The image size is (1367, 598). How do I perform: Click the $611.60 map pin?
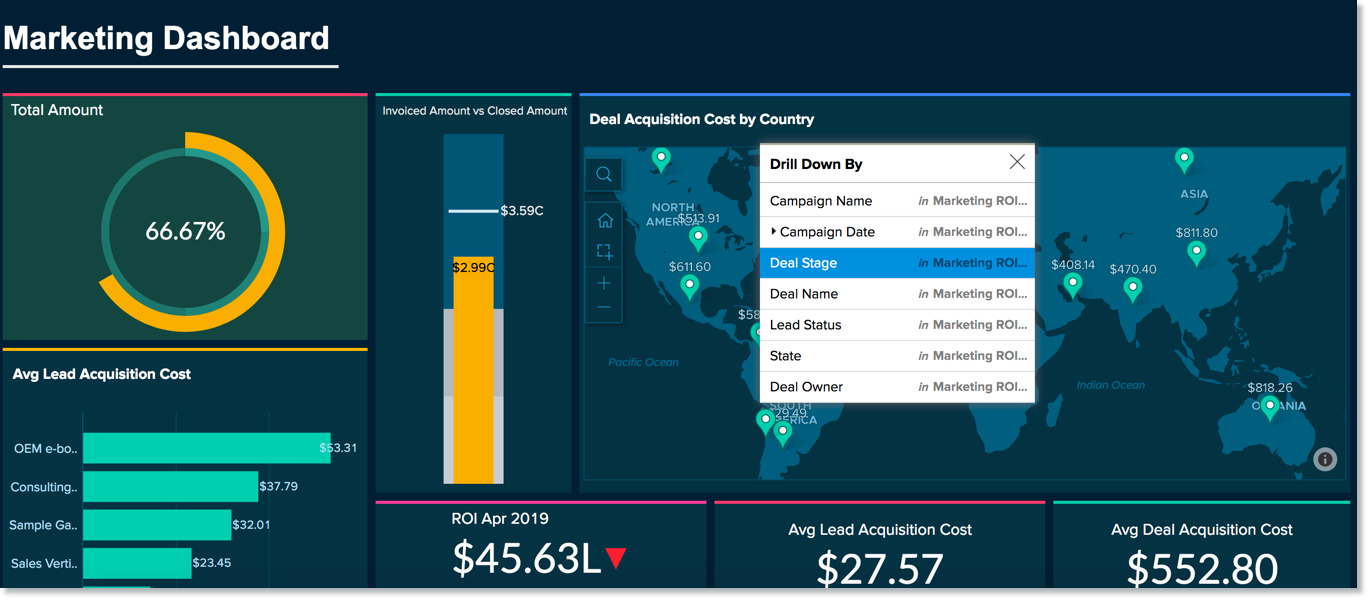click(x=689, y=285)
